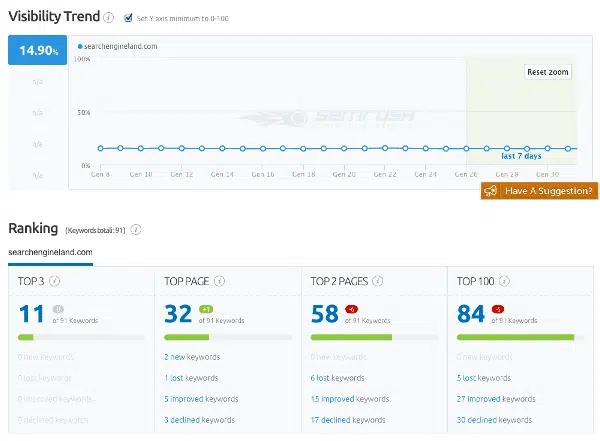The width and height of the screenshot is (600, 441).
Task: Click the last chart data point near Gen 31
Action: click(568, 149)
